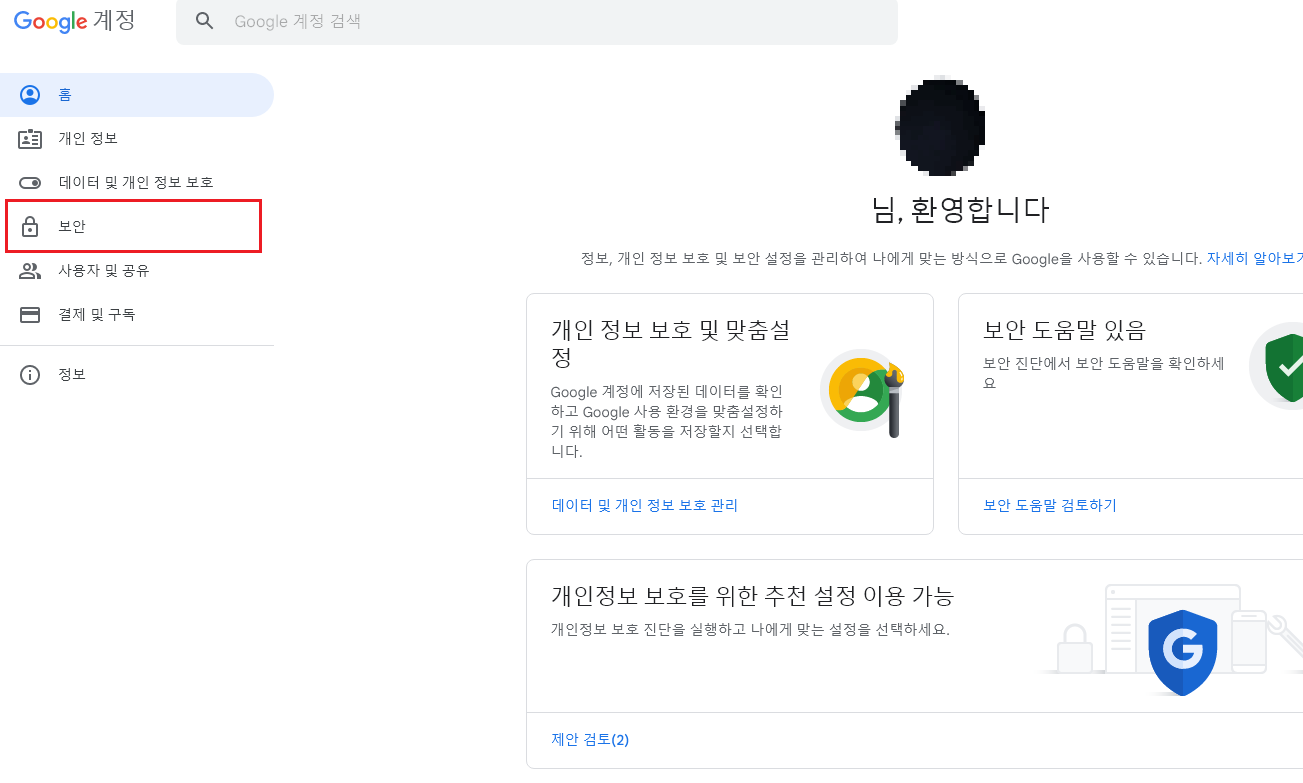Open the 자세히 알아보기 link

(1255, 258)
